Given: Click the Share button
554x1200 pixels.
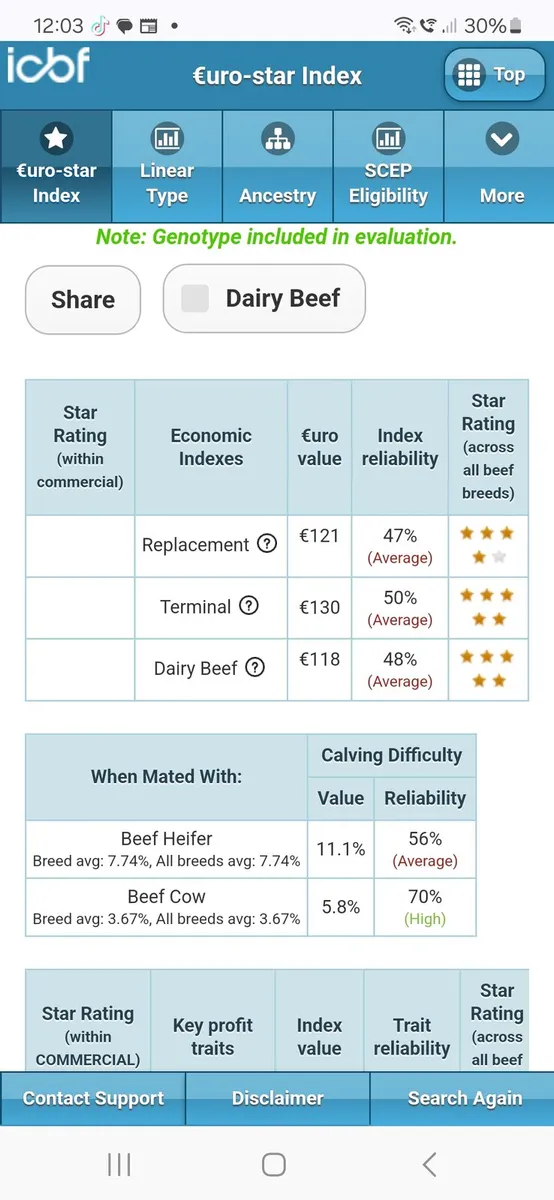Looking at the screenshot, I should (x=83, y=299).
